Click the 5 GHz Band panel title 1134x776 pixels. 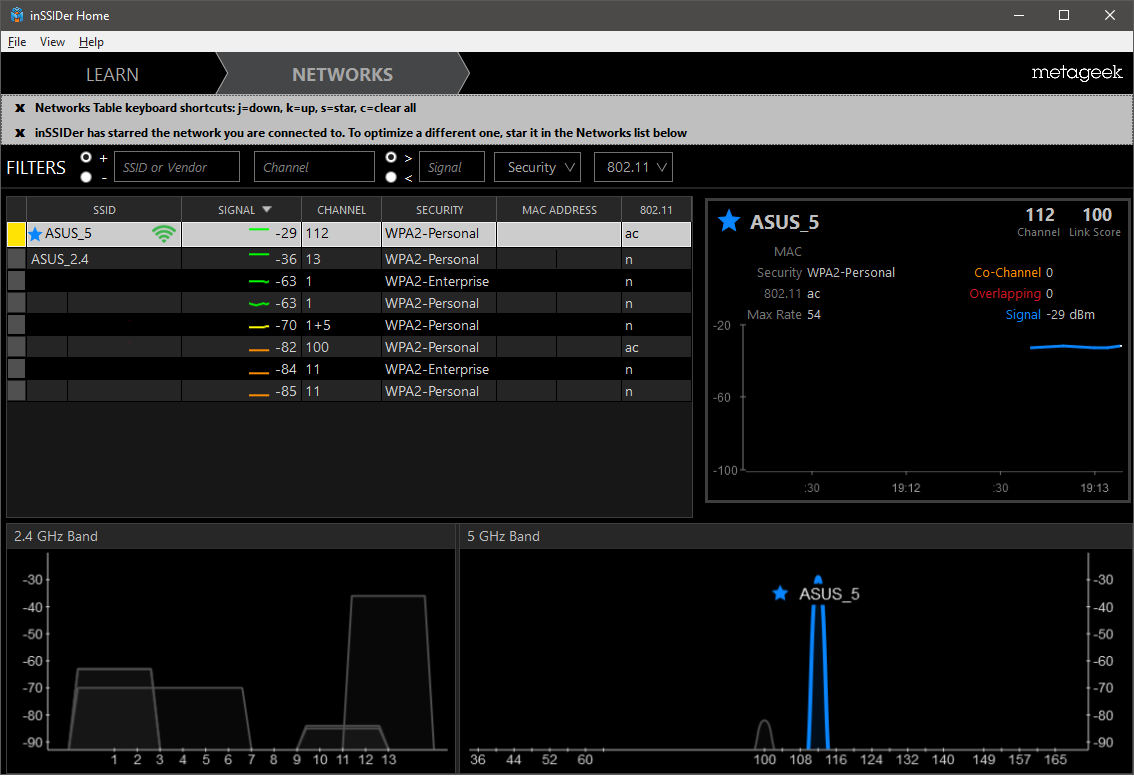(x=503, y=537)
